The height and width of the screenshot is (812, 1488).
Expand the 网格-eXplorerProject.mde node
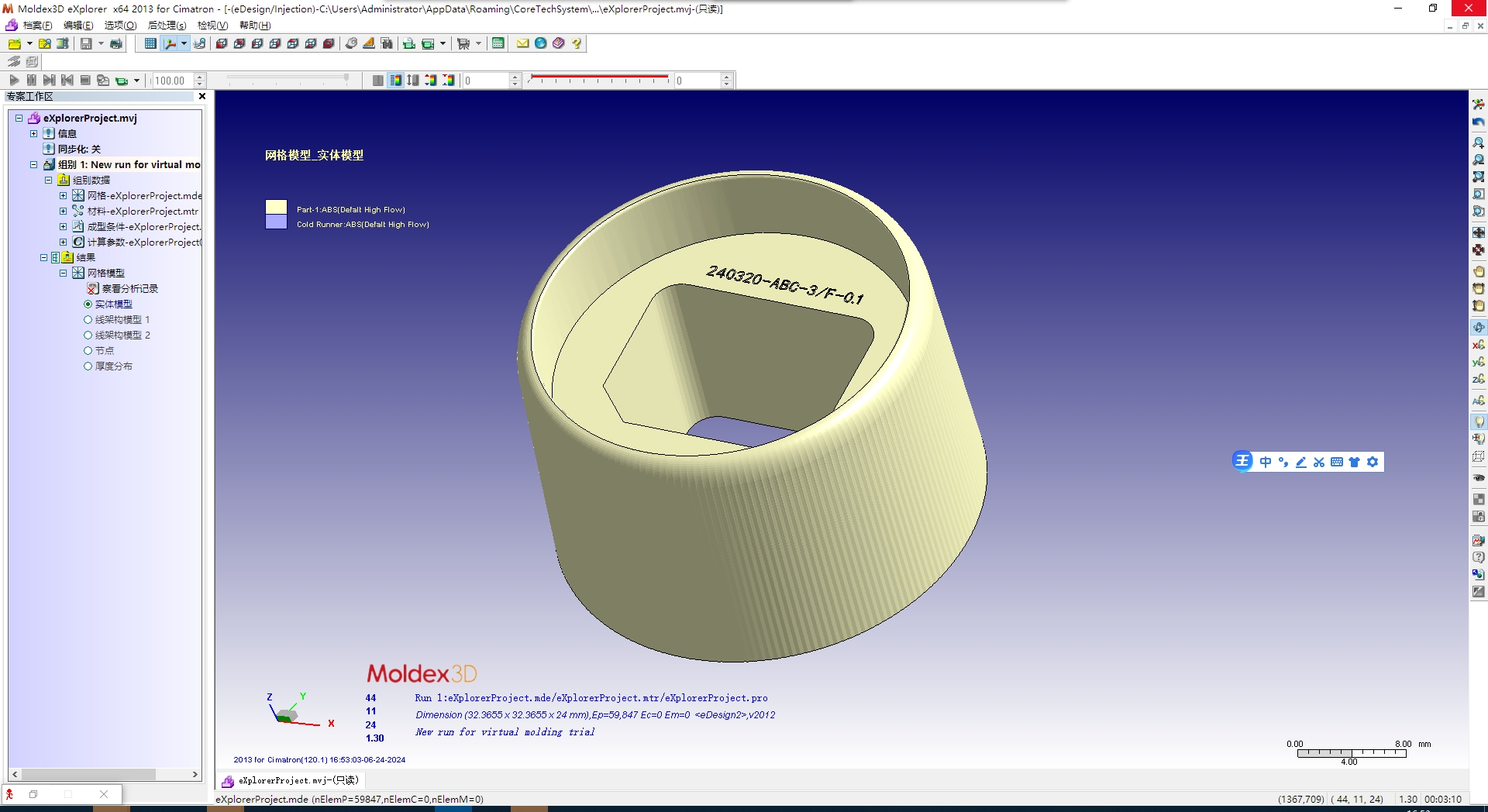point(64,196)
